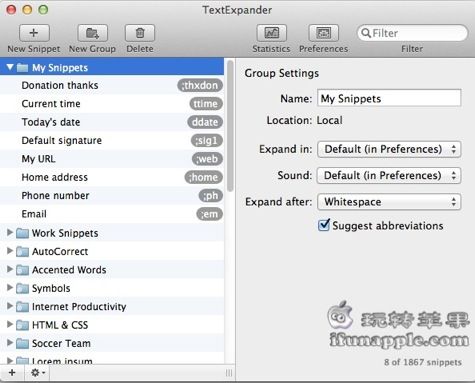Viewport: 475px width, 383px height.
Task: Click the Filter magnifying glass icon
Action: point(366,33)
